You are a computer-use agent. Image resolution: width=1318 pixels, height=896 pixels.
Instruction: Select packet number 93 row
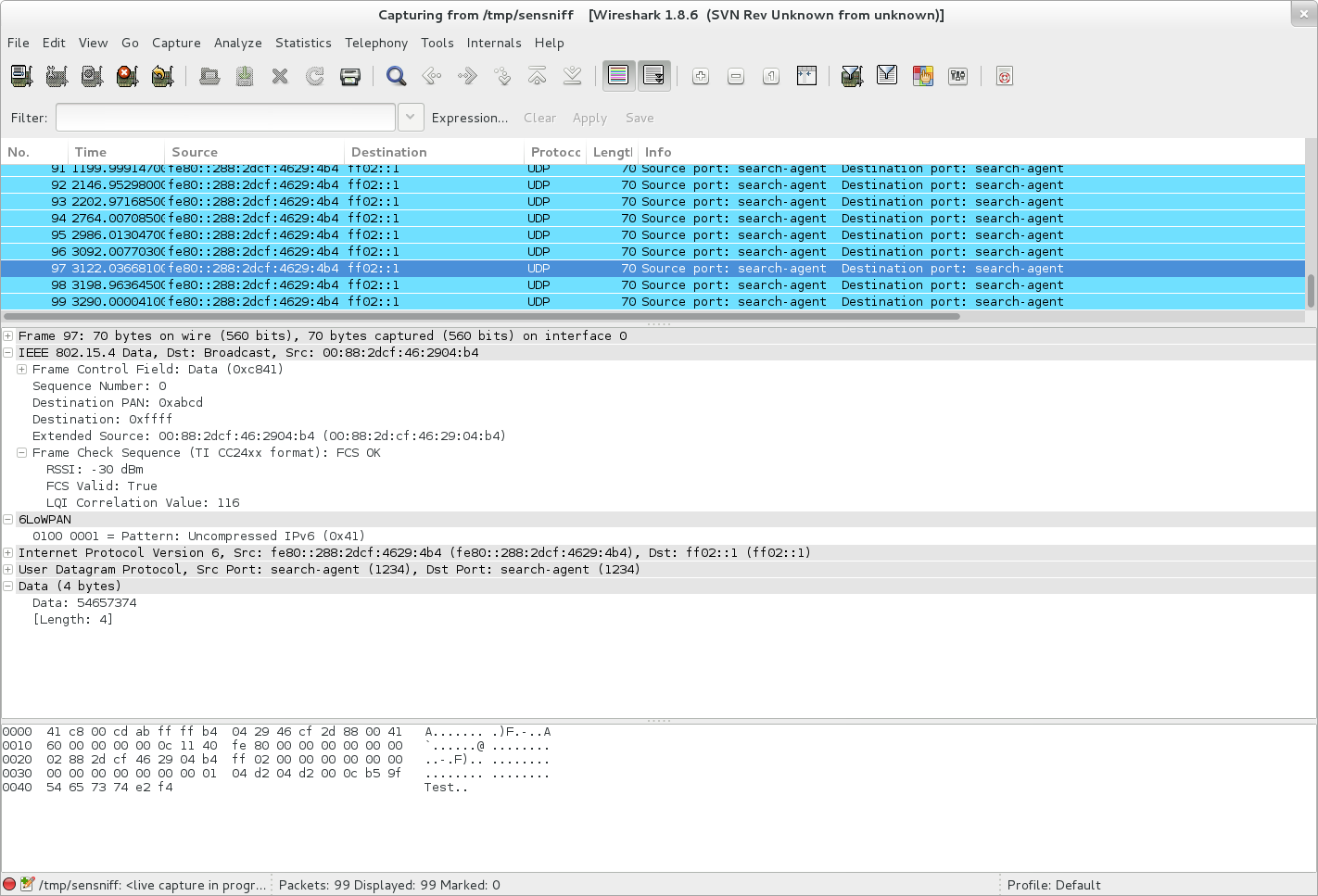tap(653, 201)
